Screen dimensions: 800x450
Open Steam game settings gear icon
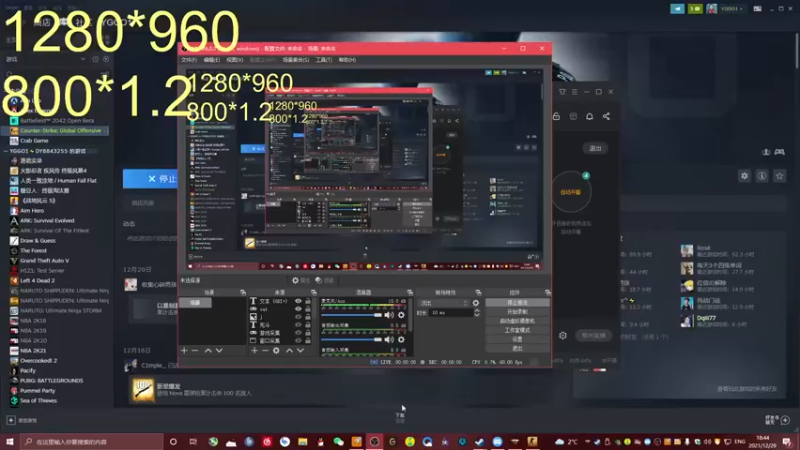pyautogui.click(x=744, y=176)
